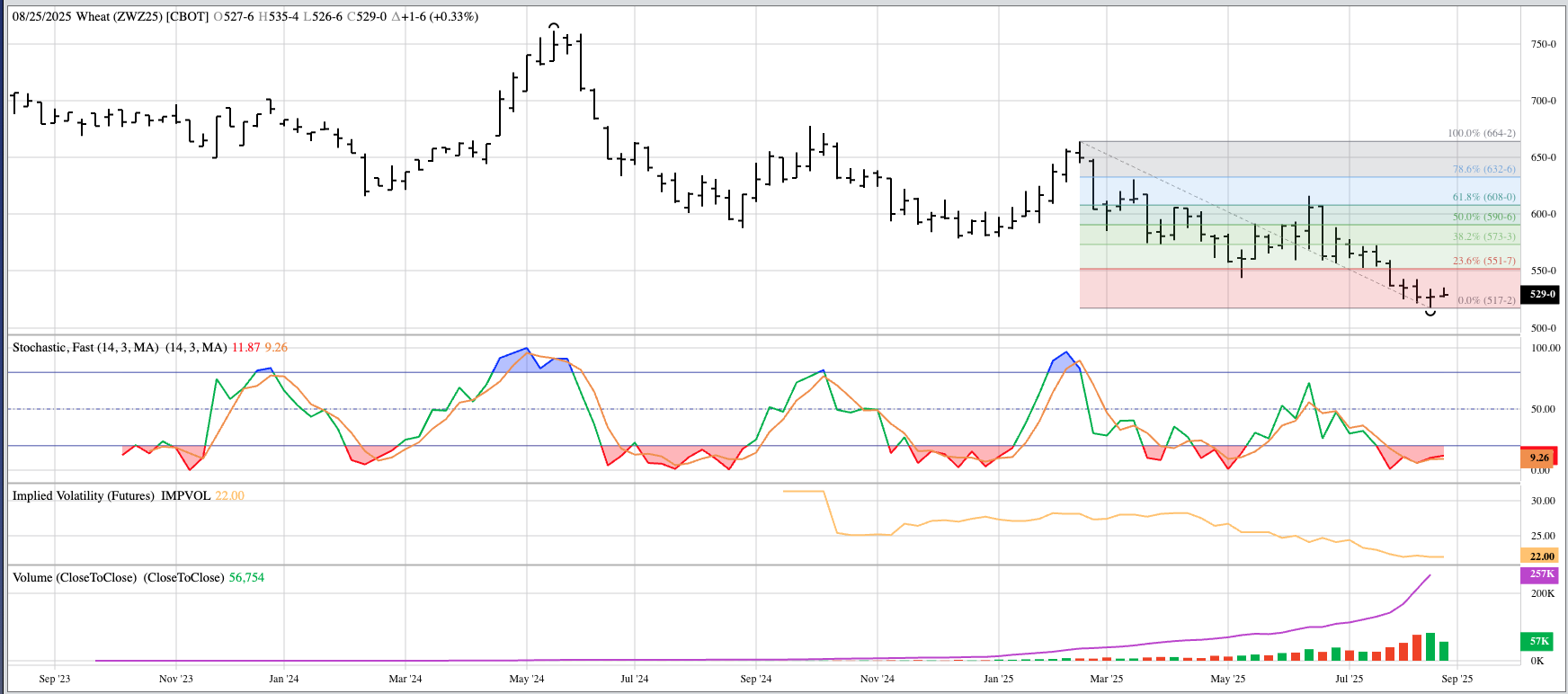Click the Sep '23 date axis label
This screenshot has height=694, width=1568.
click(x=55, y=679)
